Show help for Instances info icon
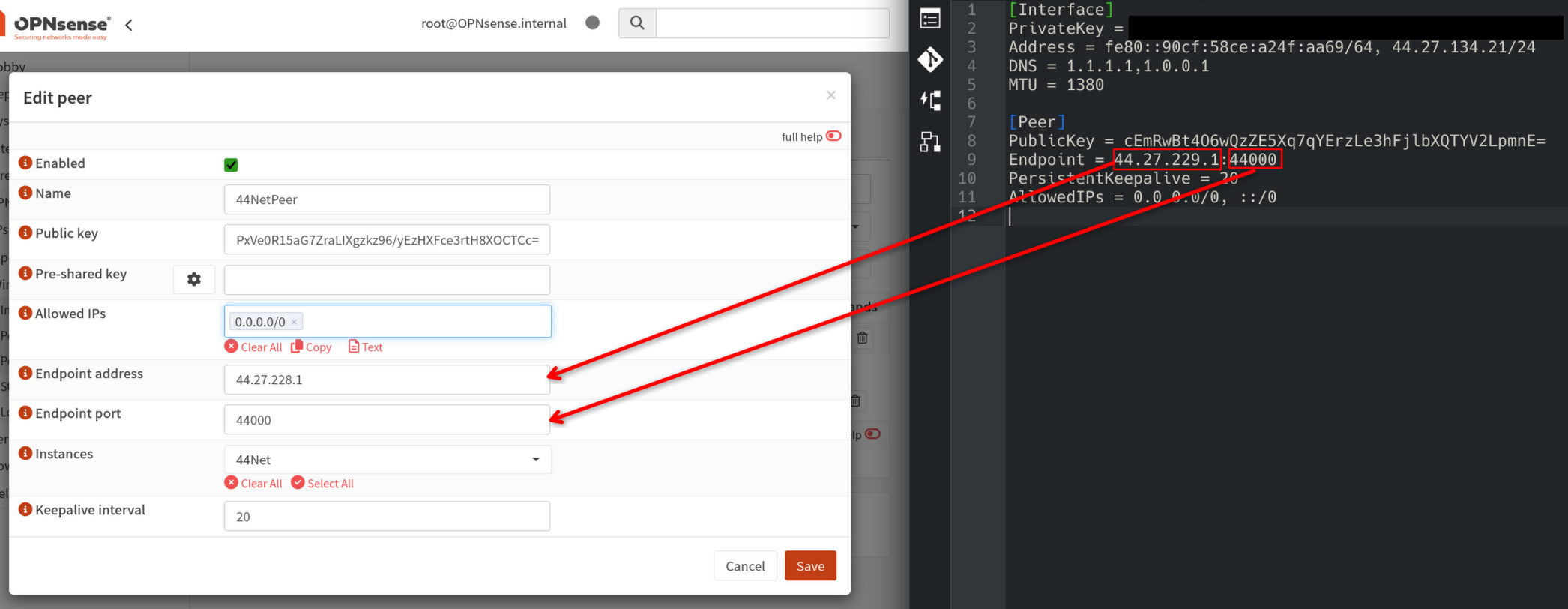 pyautogui.click(x=25, y=453)
